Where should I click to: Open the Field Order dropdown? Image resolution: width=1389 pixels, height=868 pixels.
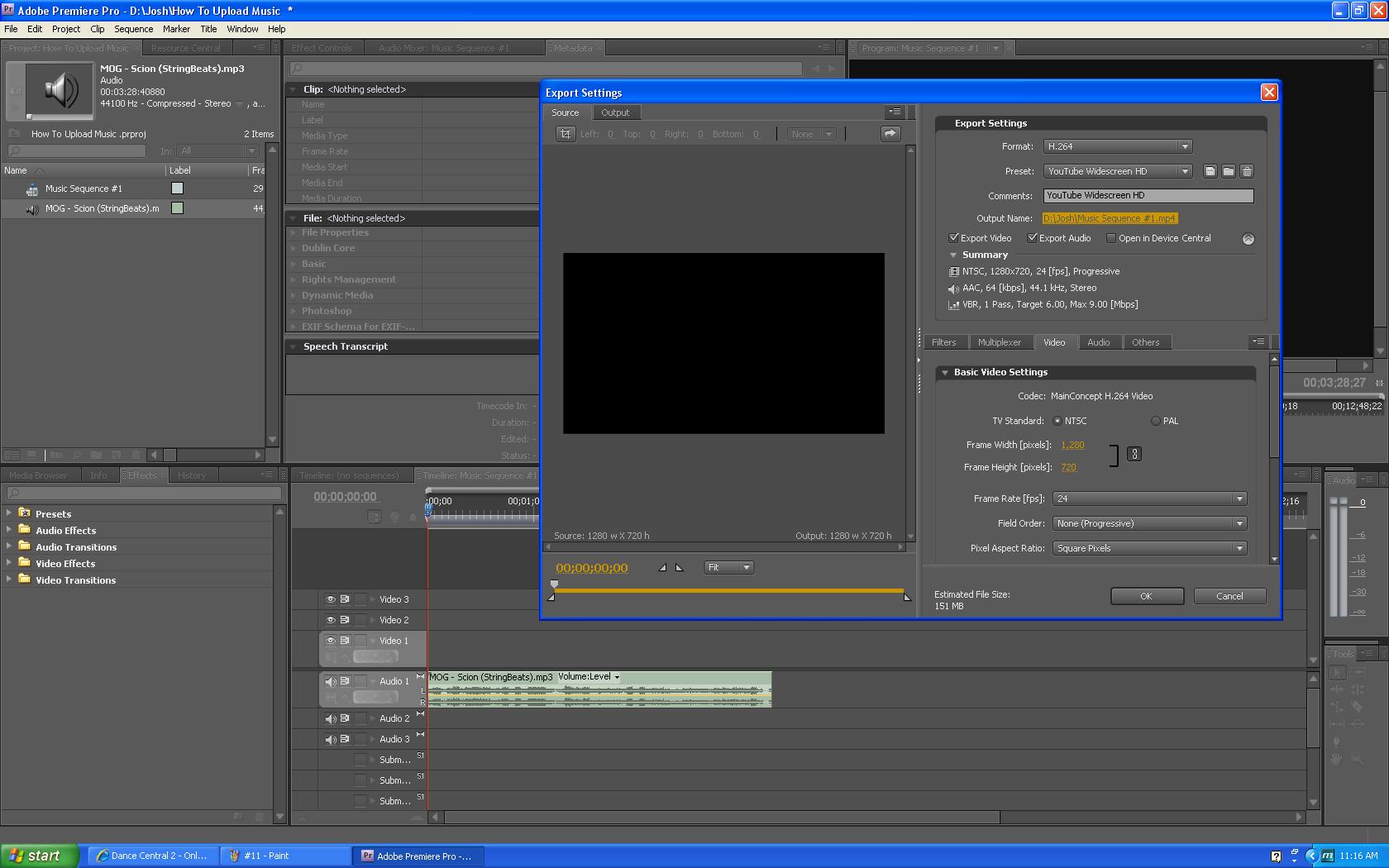pyautogui.click(x=1150, y=523)
